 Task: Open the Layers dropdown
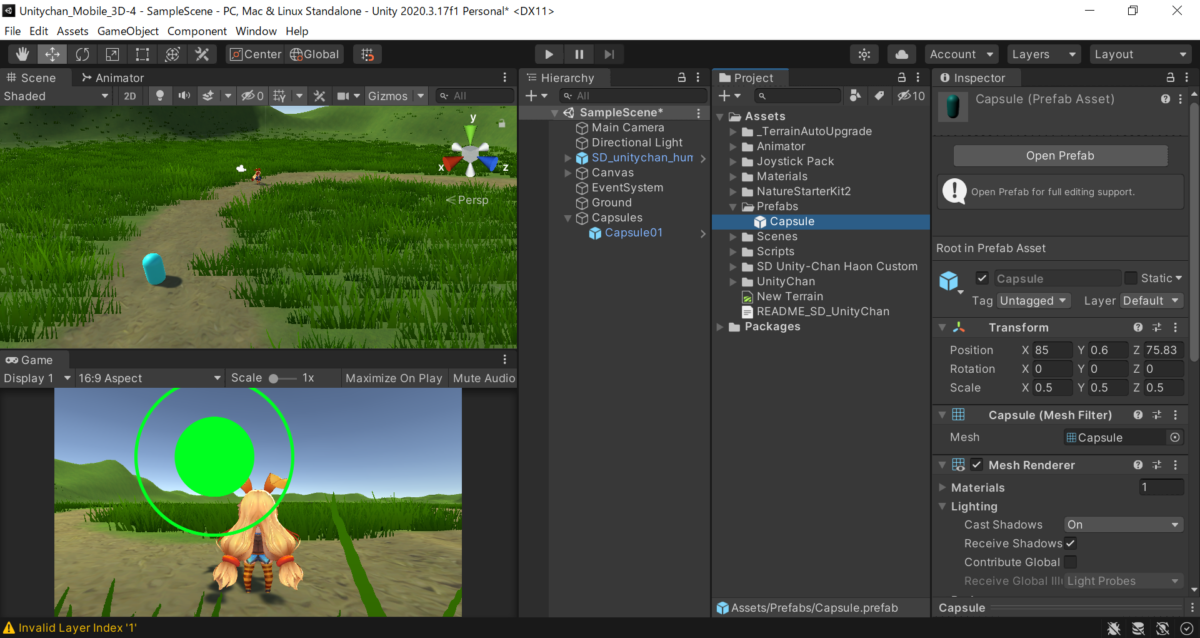(1043, 54)
